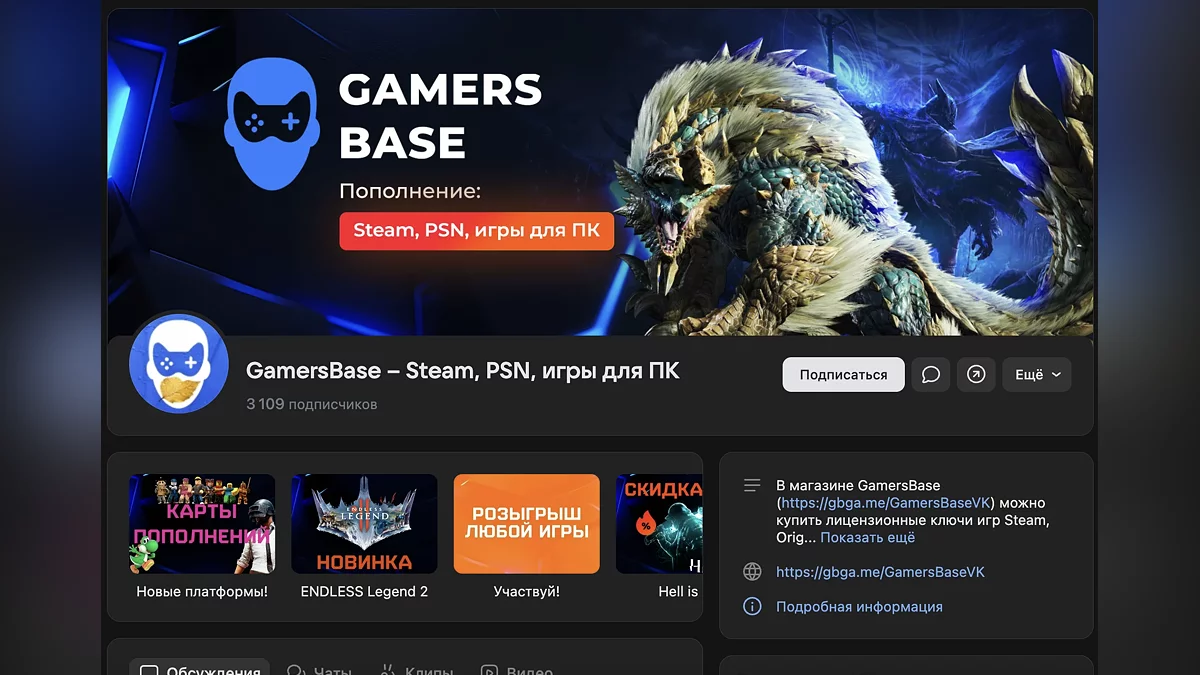Click the description lines icon

[x=753, y=486]
